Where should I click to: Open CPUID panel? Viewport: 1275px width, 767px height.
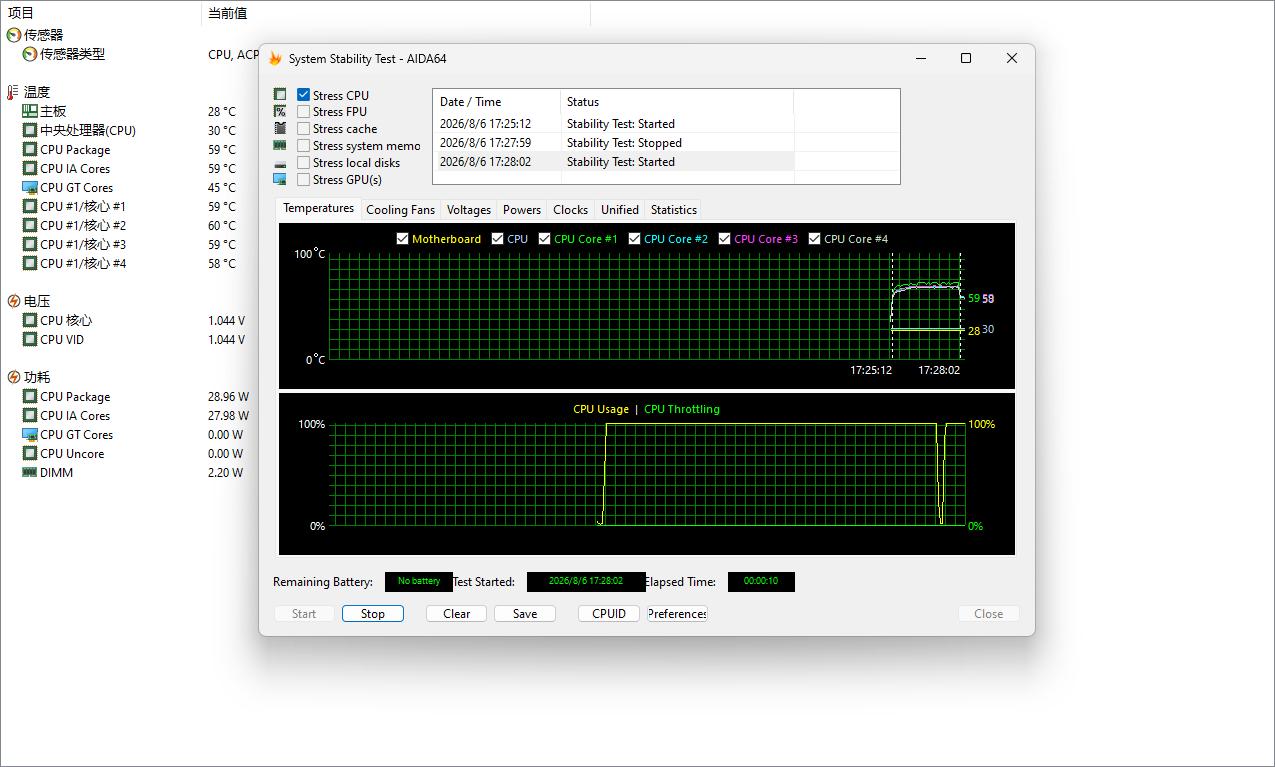tap(609, 614)
